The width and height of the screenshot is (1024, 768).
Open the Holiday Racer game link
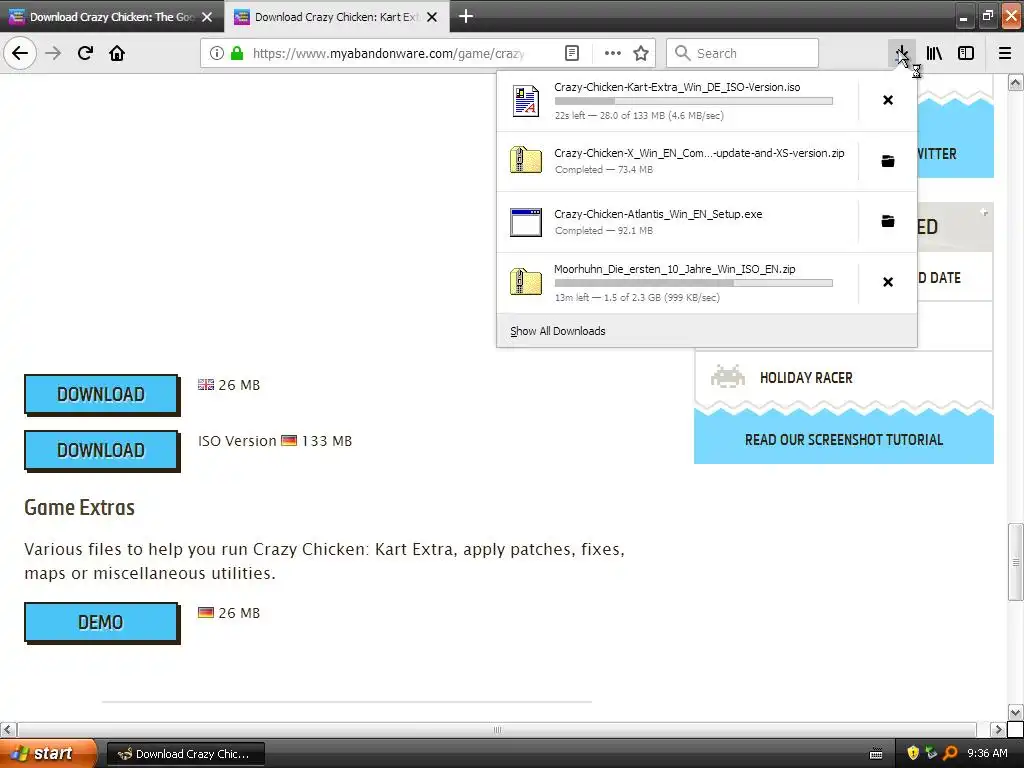pyautogui.click(x=806, y=377)
